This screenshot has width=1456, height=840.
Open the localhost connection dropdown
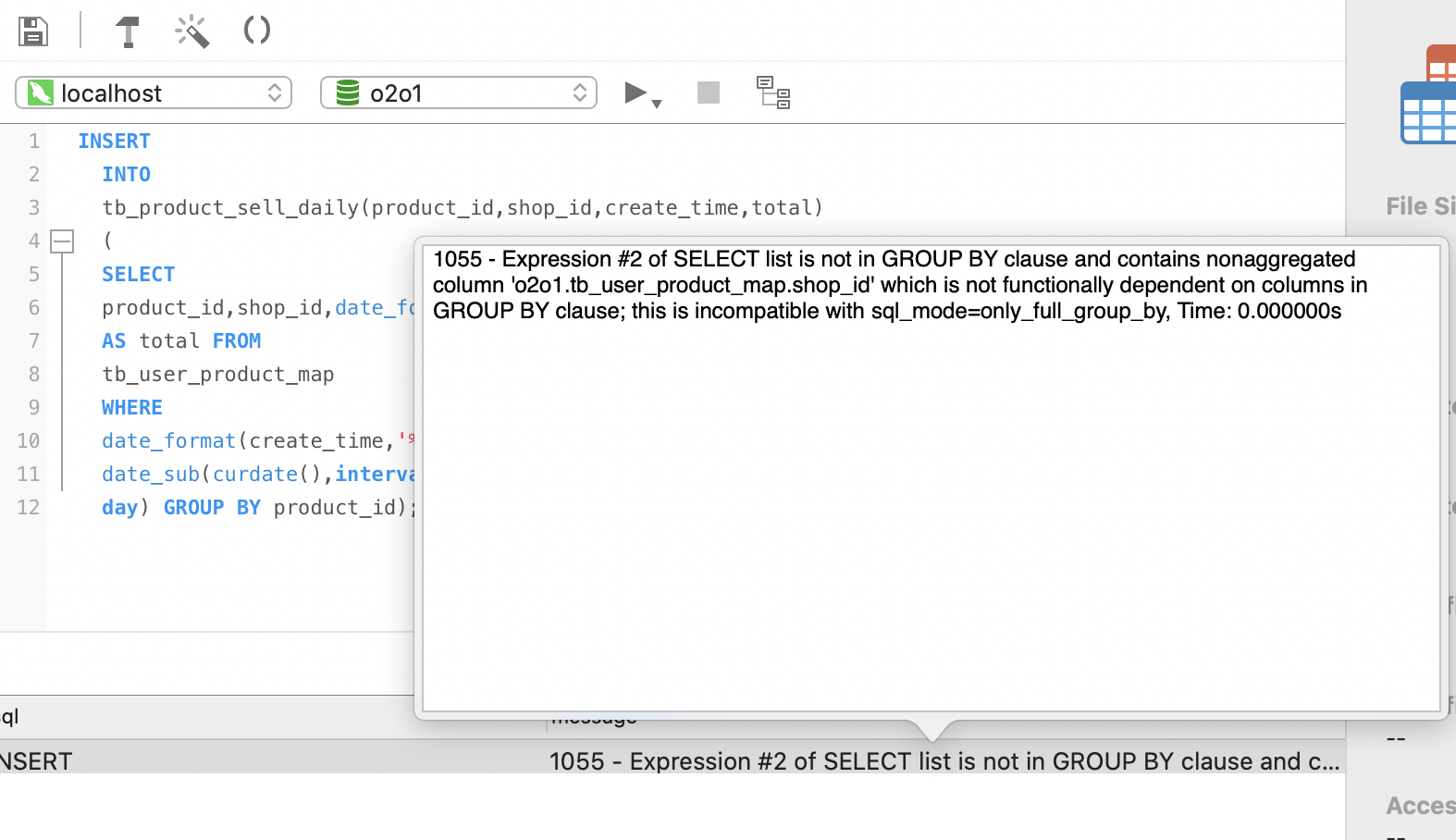(x=154, y=93)
